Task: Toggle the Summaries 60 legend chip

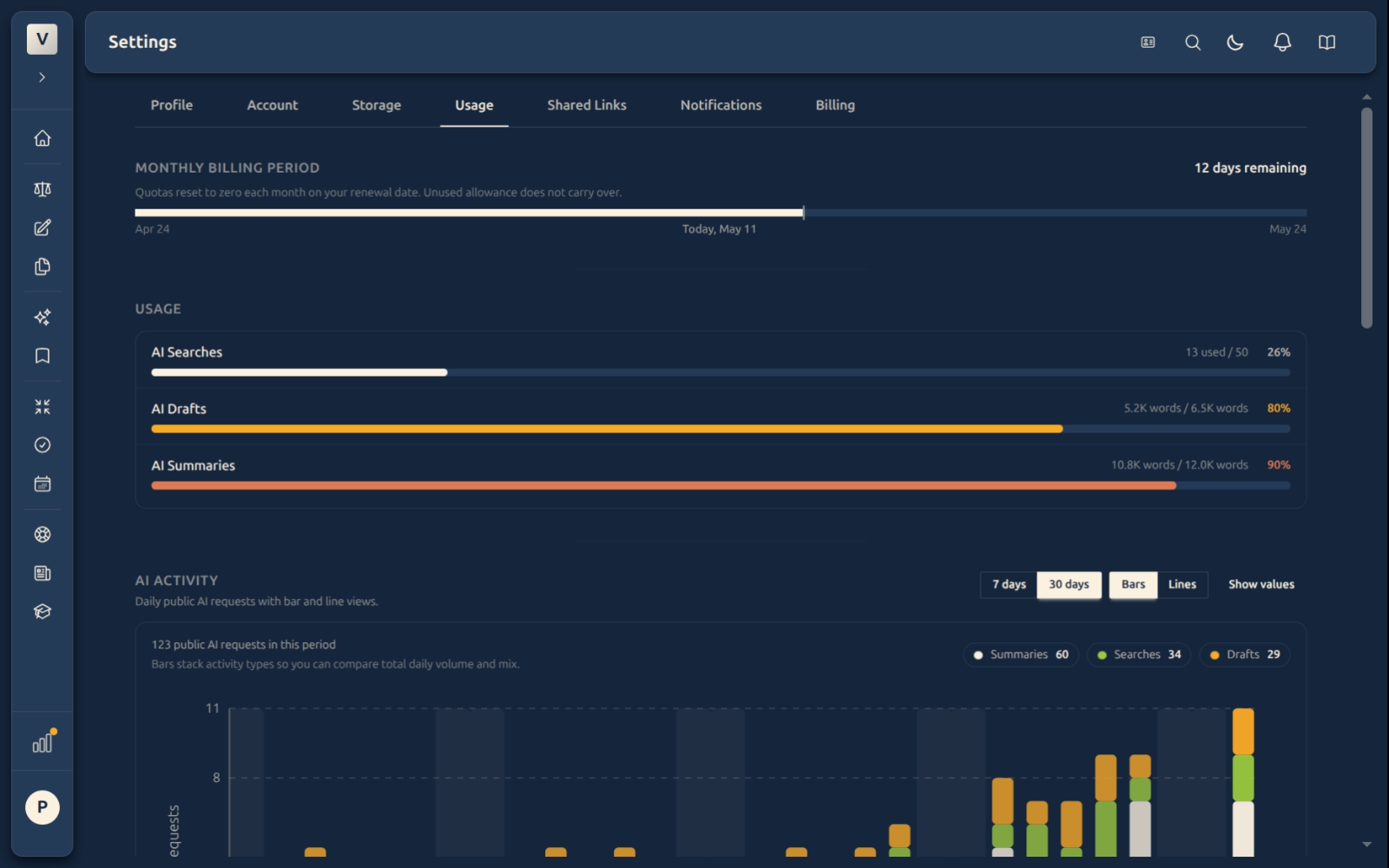Action: [1021, 654]
